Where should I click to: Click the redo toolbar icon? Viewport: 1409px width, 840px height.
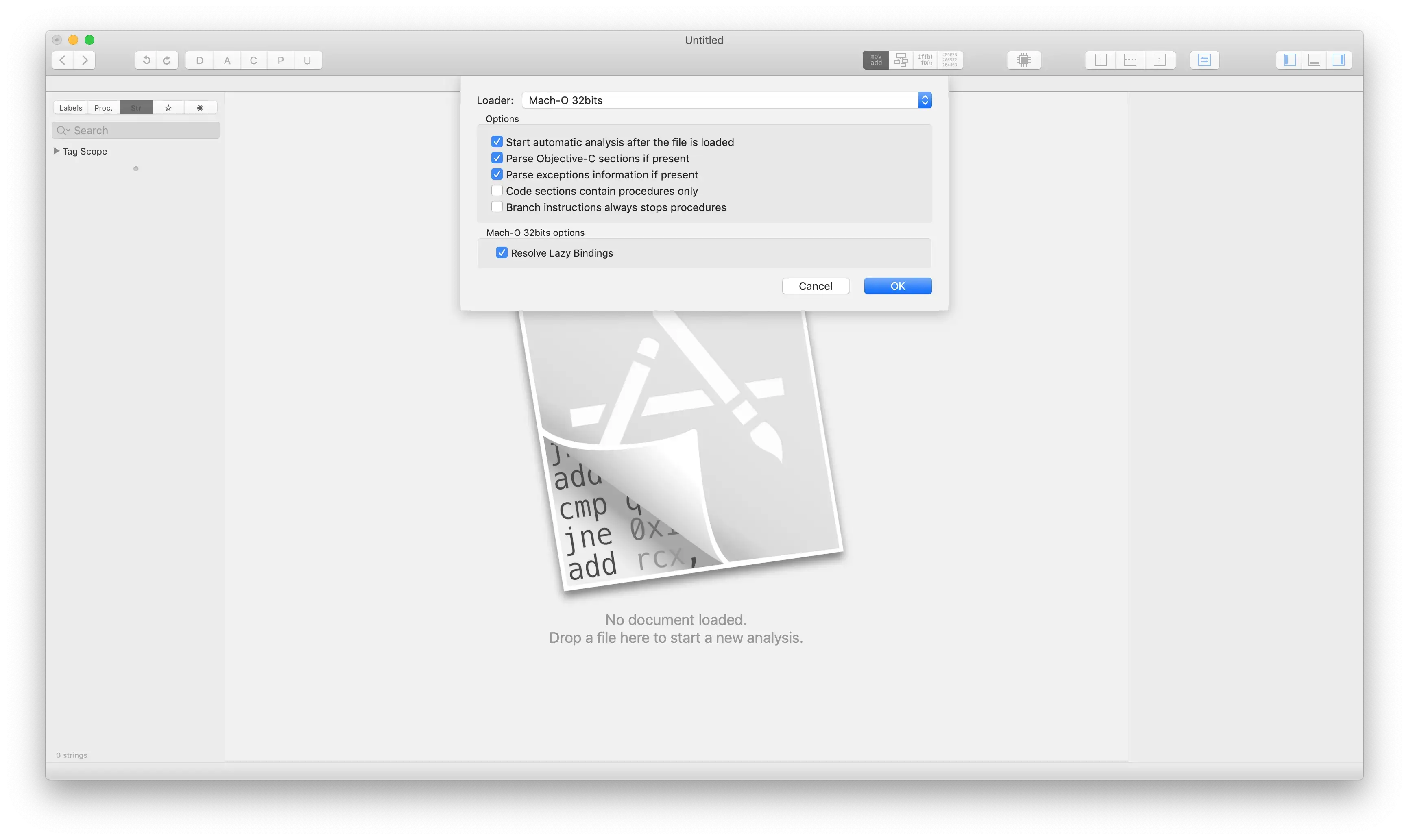167,60
